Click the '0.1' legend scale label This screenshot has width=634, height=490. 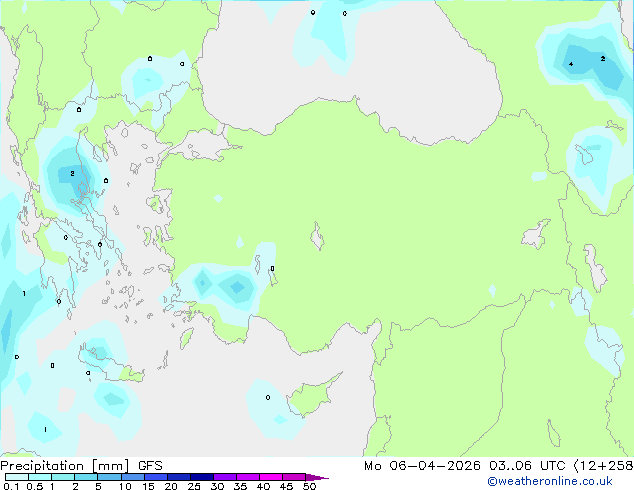(x=11, y=486)
